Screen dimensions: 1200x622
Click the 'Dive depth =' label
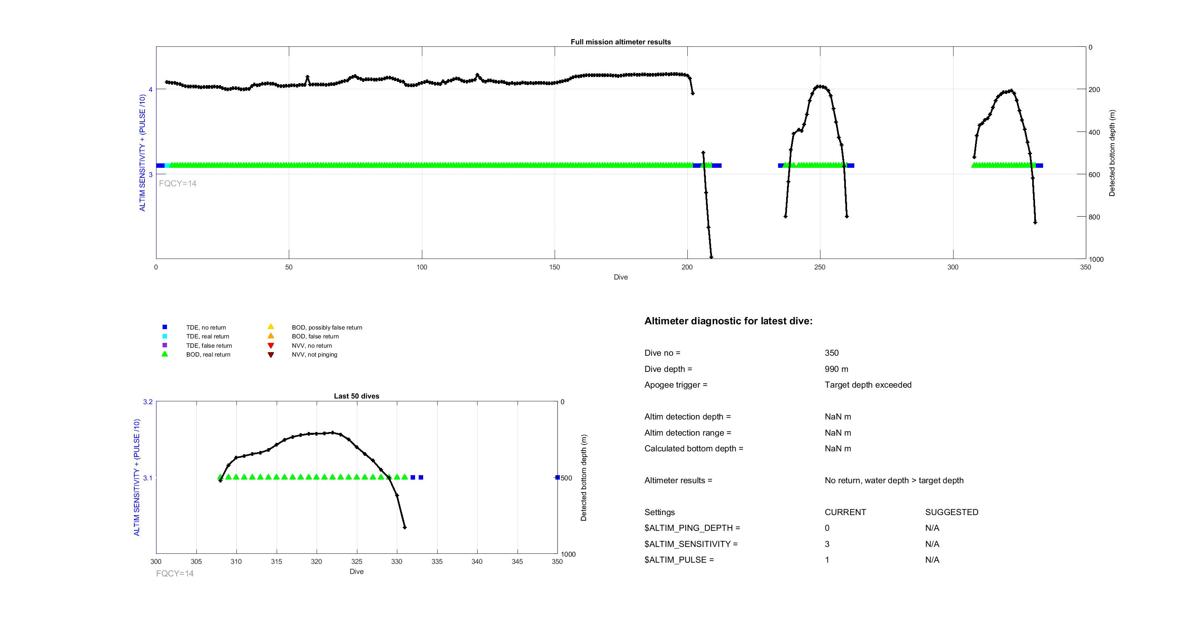(668, 369)
